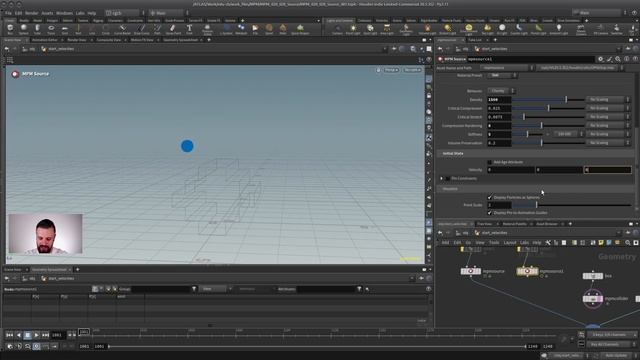Screen dimensions: 640x360
Task: Select the Font (T) shelf tool
Action: coord(189,29)
